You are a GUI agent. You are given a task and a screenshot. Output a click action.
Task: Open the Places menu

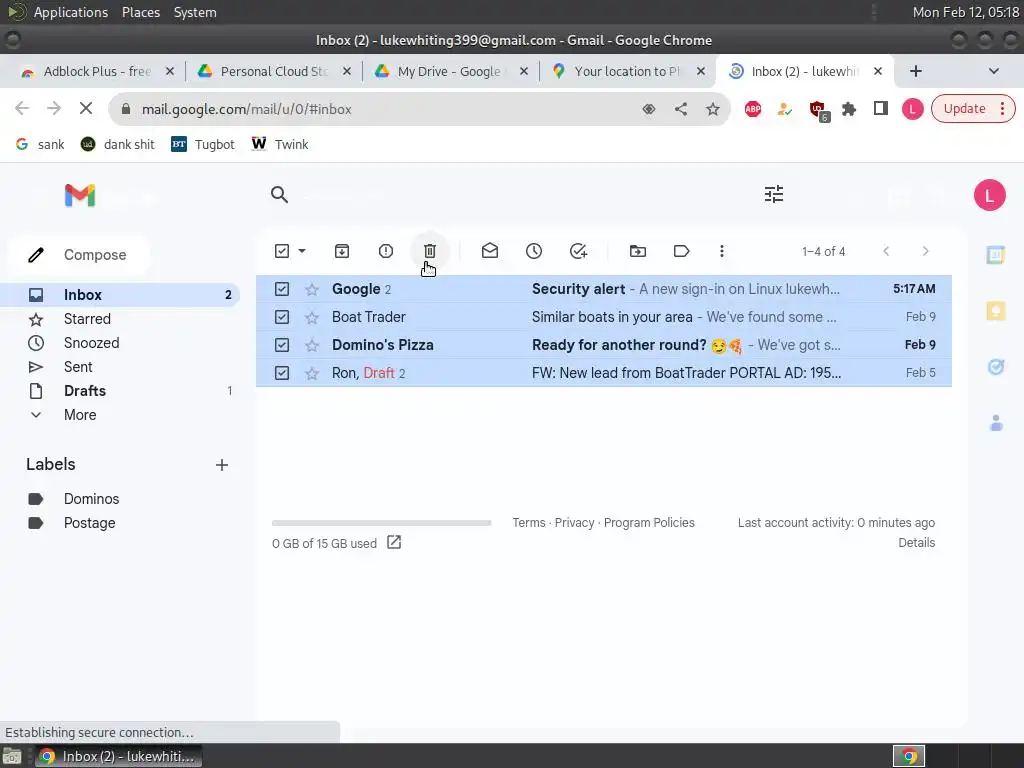pos(140,12)
